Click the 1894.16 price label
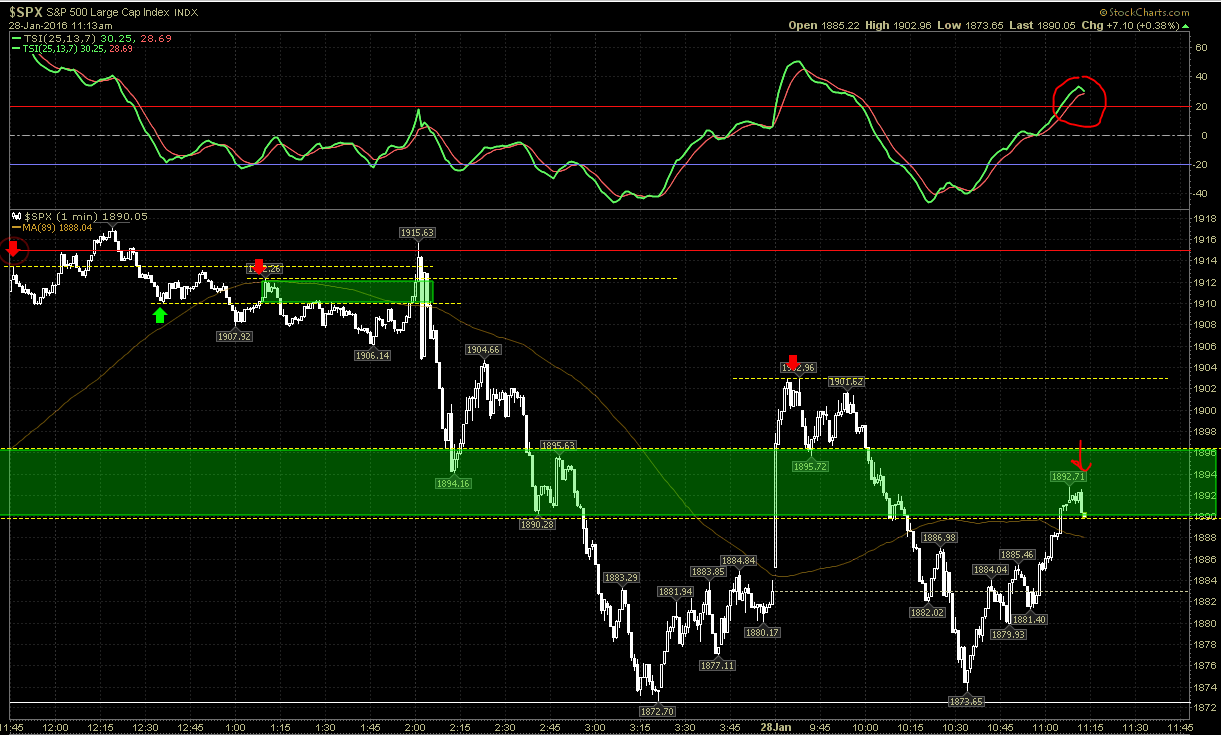The width and height of the screenshot is (1221, 735). tap(453, 483)
